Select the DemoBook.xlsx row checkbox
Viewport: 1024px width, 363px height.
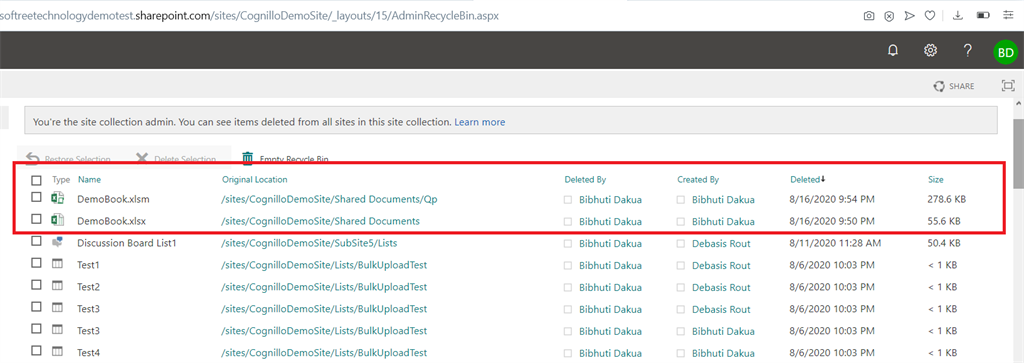pyautogui.click(x=37, y=219)
